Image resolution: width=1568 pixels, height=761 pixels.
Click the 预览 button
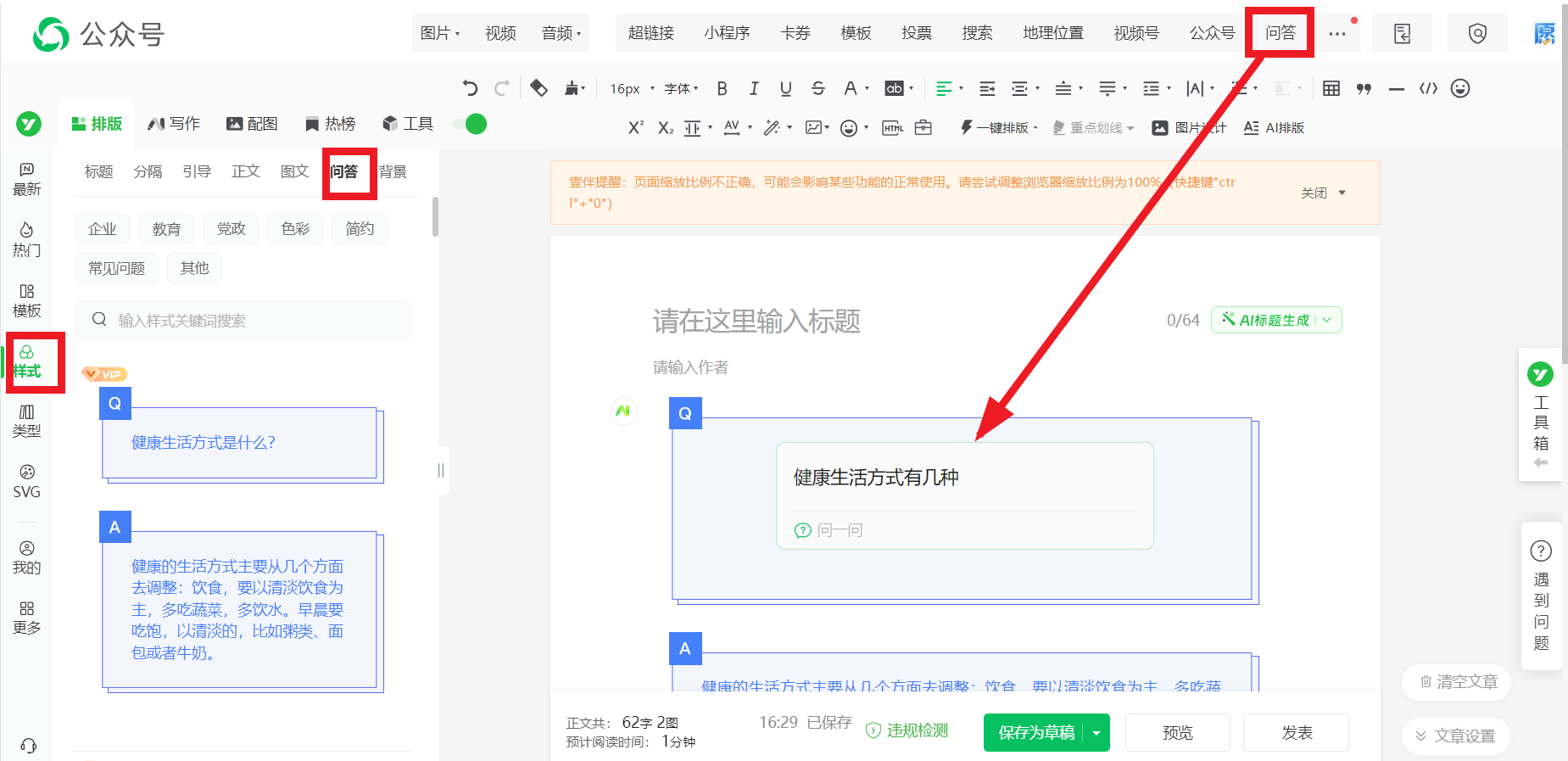click(x=1177, y=733)
